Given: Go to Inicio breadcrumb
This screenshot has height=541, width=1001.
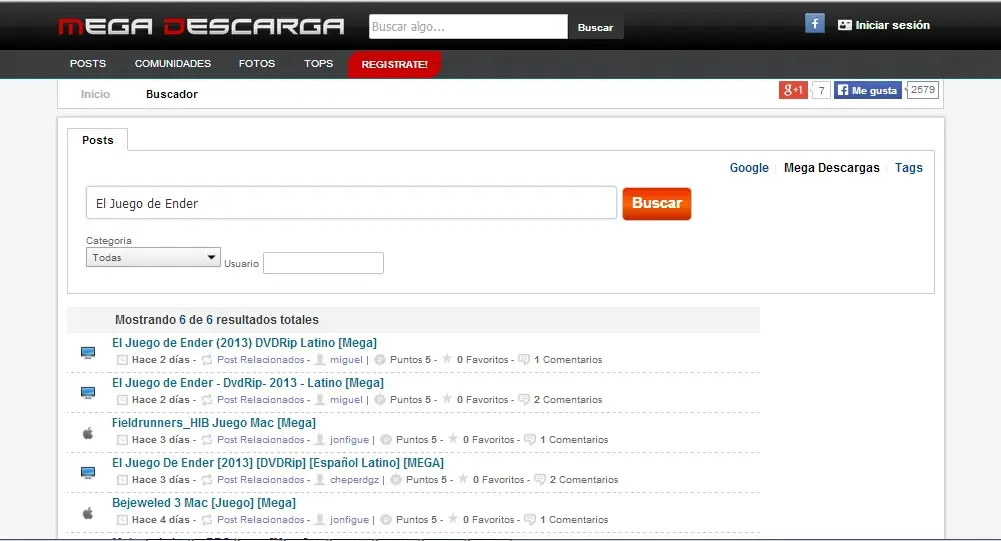Looking at the screenshot, I should point(95,94).
